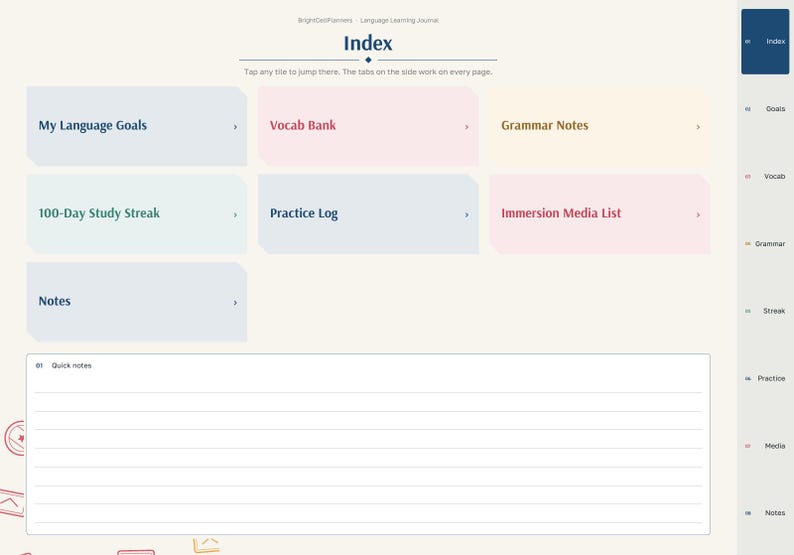
Task: Click chevron on 100-Day Study Streak tile
Action: pyautogui.click(x=235, y=215)
